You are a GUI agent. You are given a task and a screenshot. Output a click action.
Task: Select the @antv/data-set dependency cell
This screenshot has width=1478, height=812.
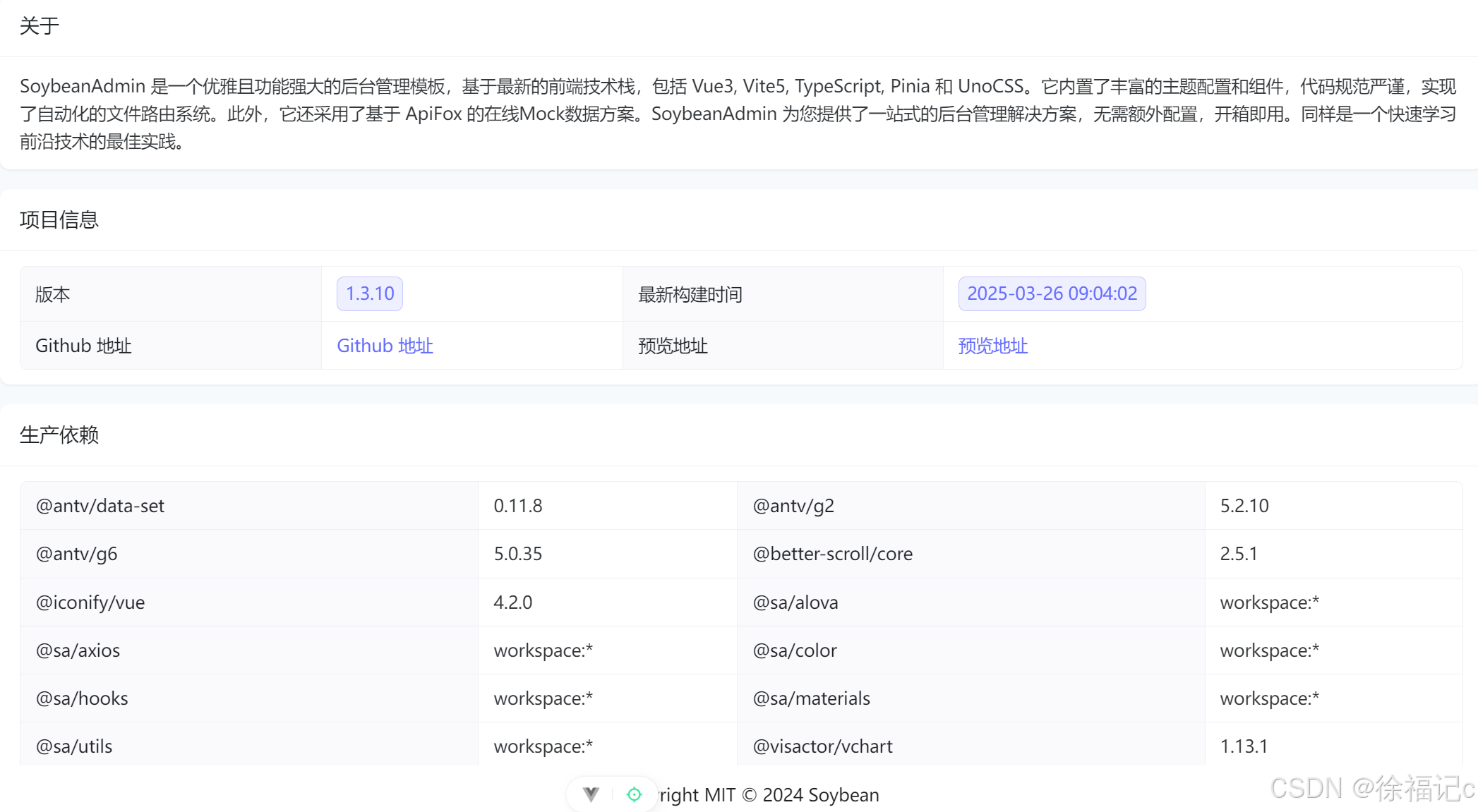pyautogui.click(x=100, y=506)
